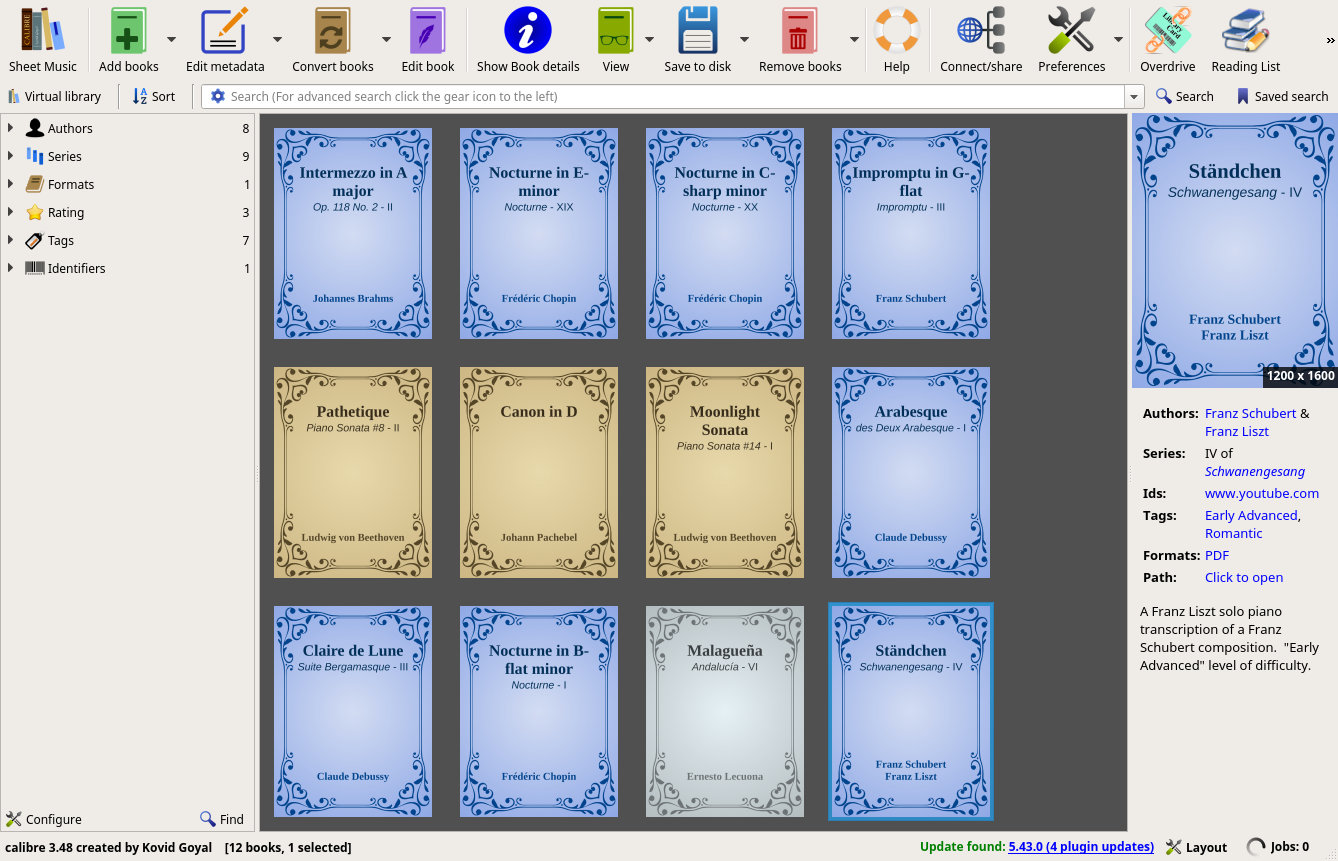Open the Add books dropdown arrow

point(171,39)
